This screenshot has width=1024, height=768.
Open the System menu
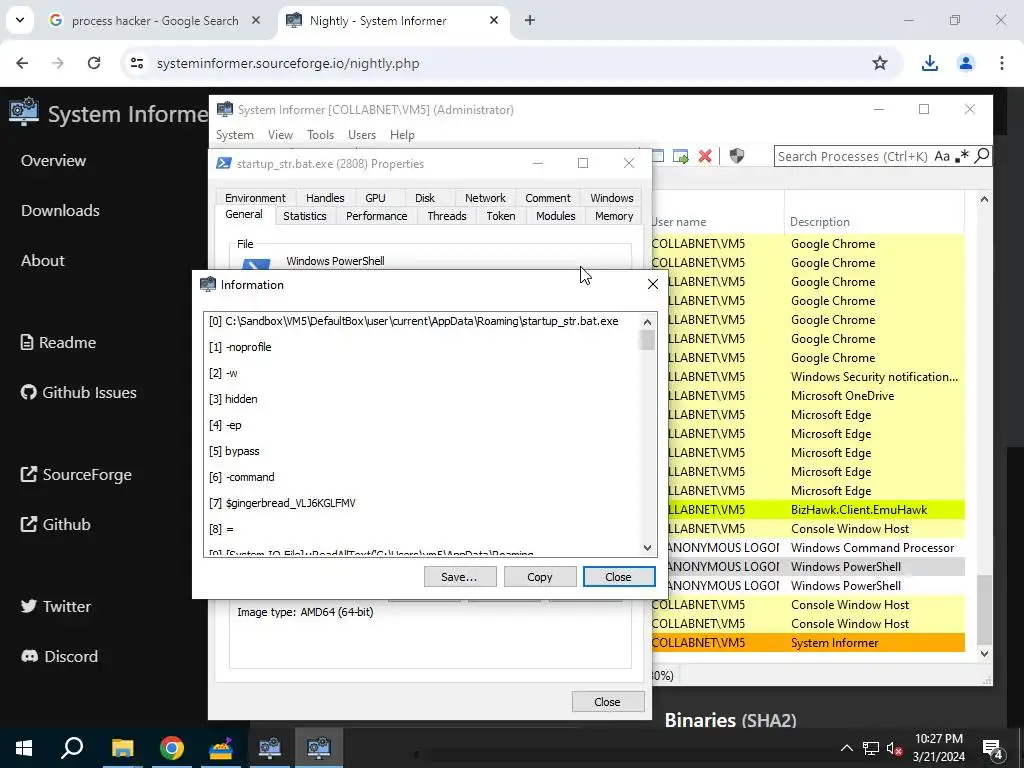(x=234, y=135)
